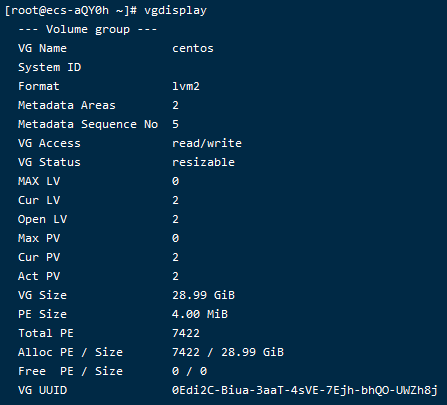Click the PE Size value 4.00 MiB
The width and height of the screenshot is (447, 405).
pos(200,314)
